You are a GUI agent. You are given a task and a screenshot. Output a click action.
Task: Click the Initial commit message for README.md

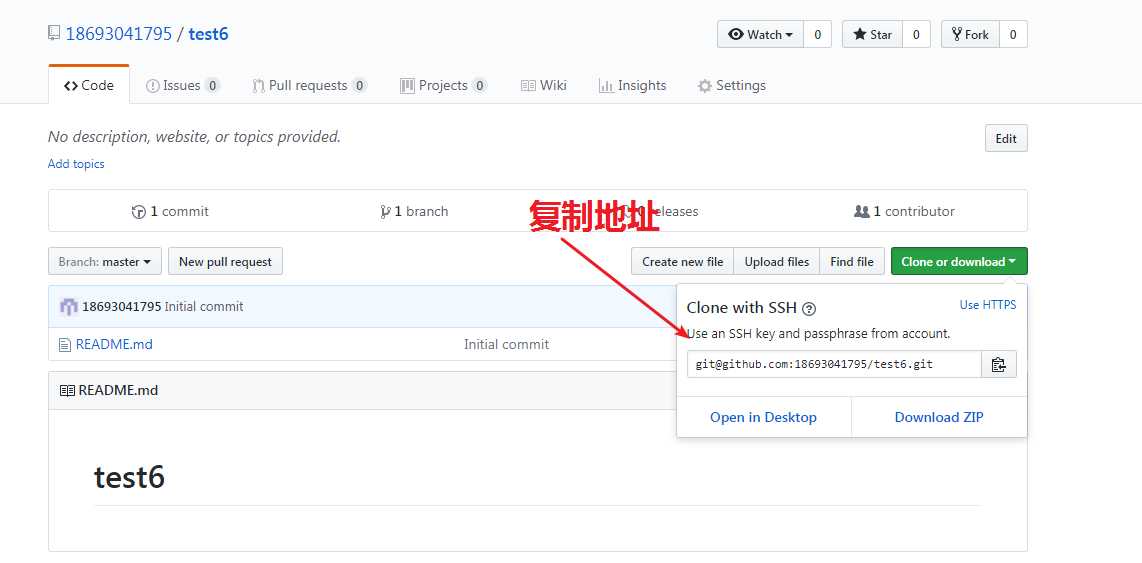point(506,345)
